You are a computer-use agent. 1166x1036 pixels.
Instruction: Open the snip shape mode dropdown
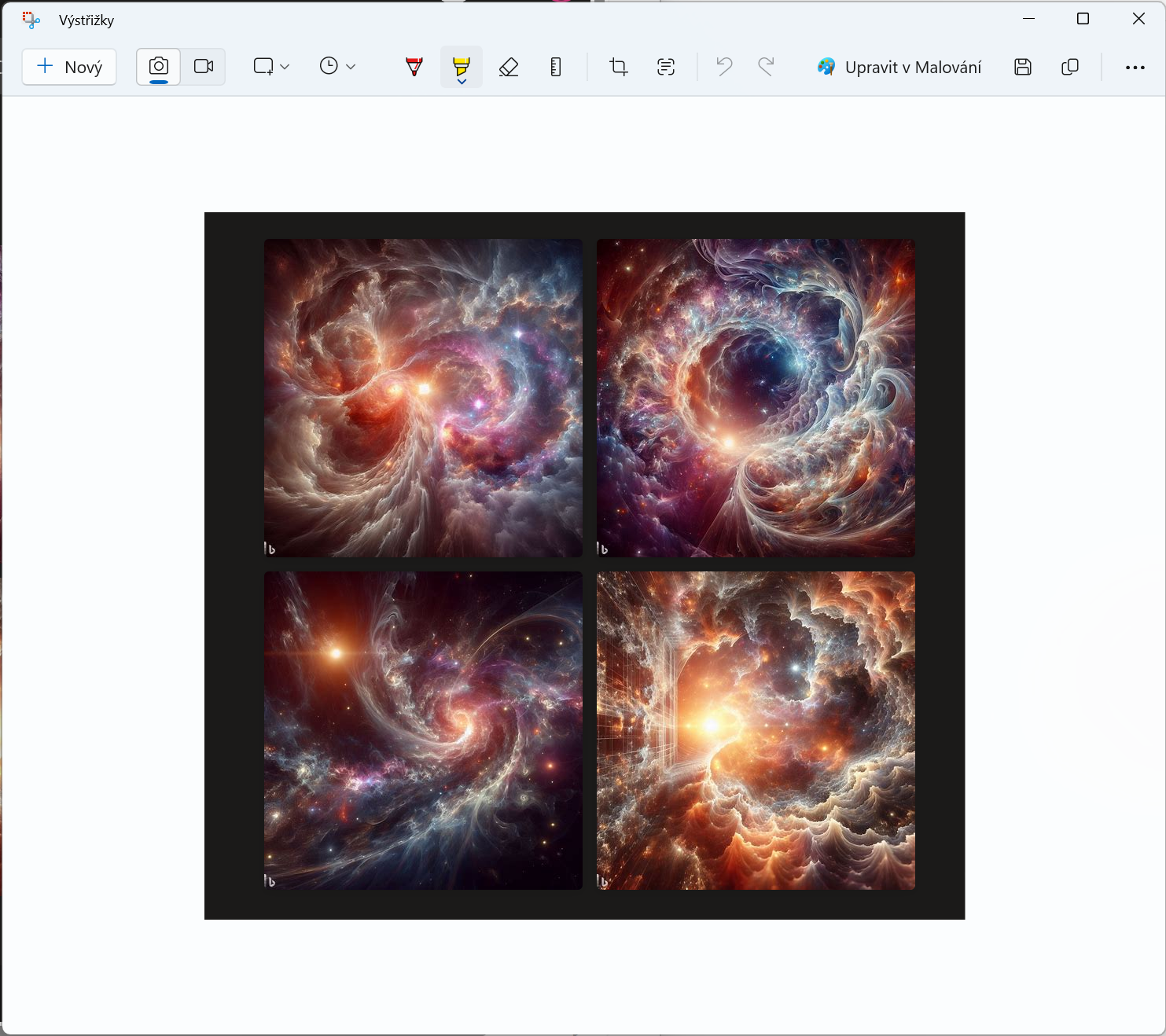[x=271, y=67]
